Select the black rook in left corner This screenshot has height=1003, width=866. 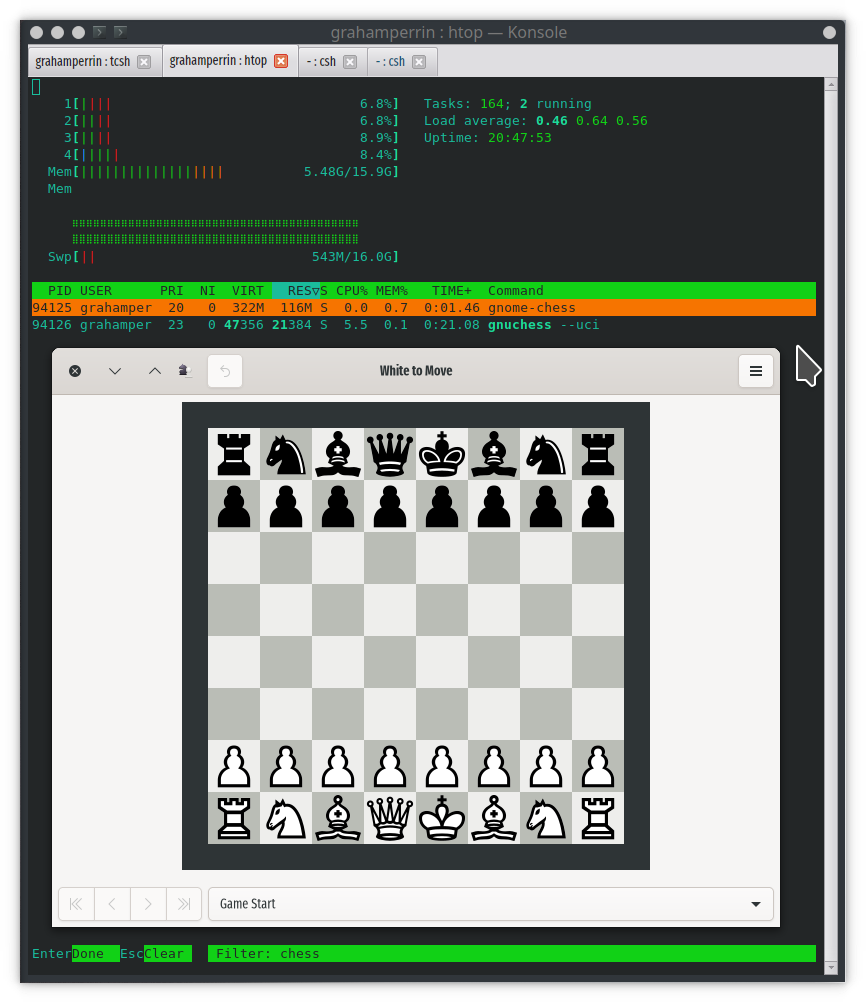pyautogui.click(x=234, y=454)
